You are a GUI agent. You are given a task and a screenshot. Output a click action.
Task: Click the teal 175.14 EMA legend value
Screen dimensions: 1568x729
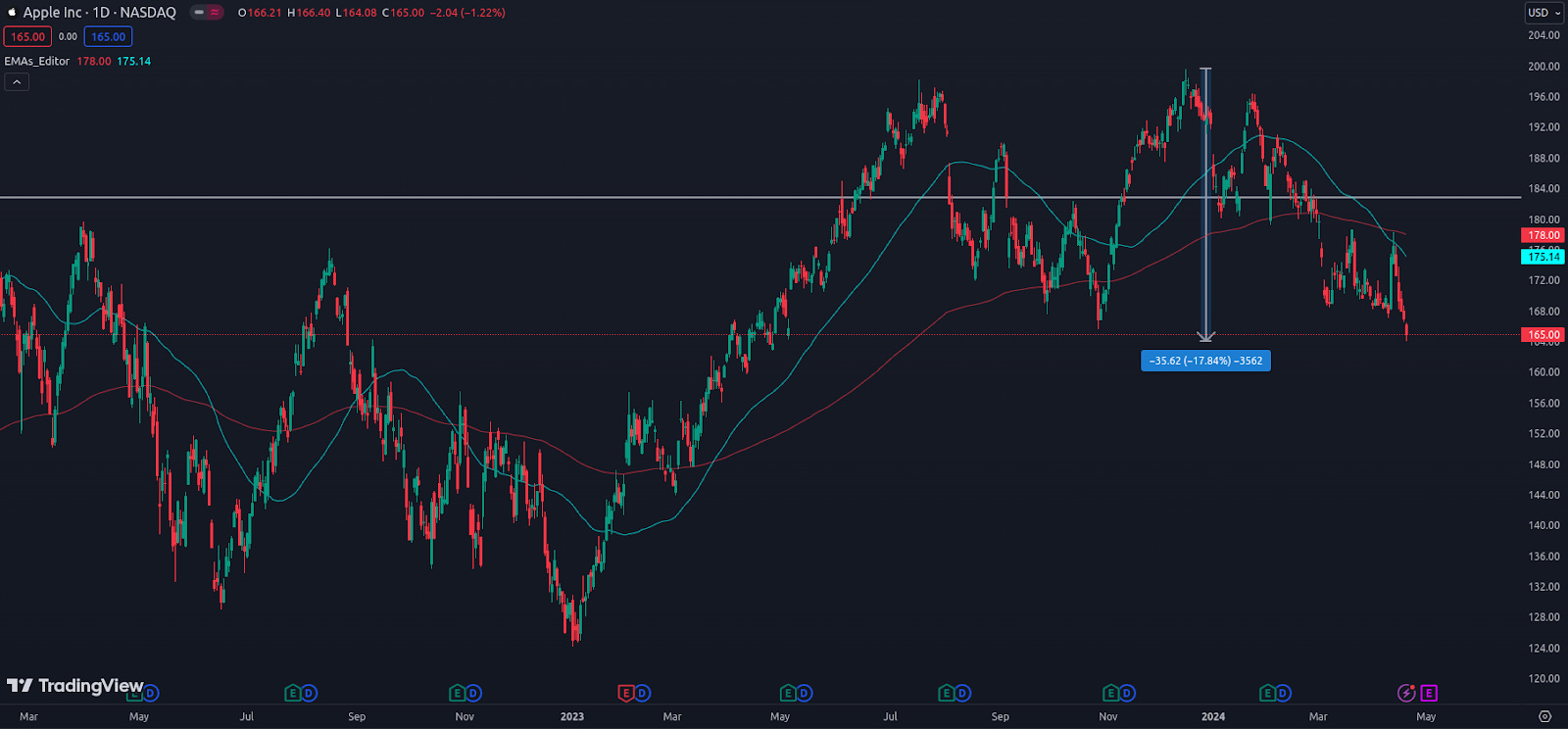pos(134,61)
